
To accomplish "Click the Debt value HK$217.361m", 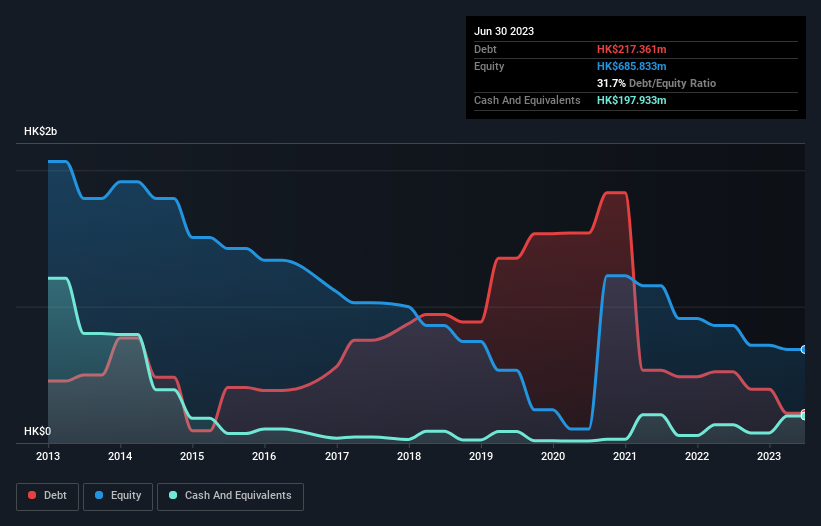I will point(631,49).
